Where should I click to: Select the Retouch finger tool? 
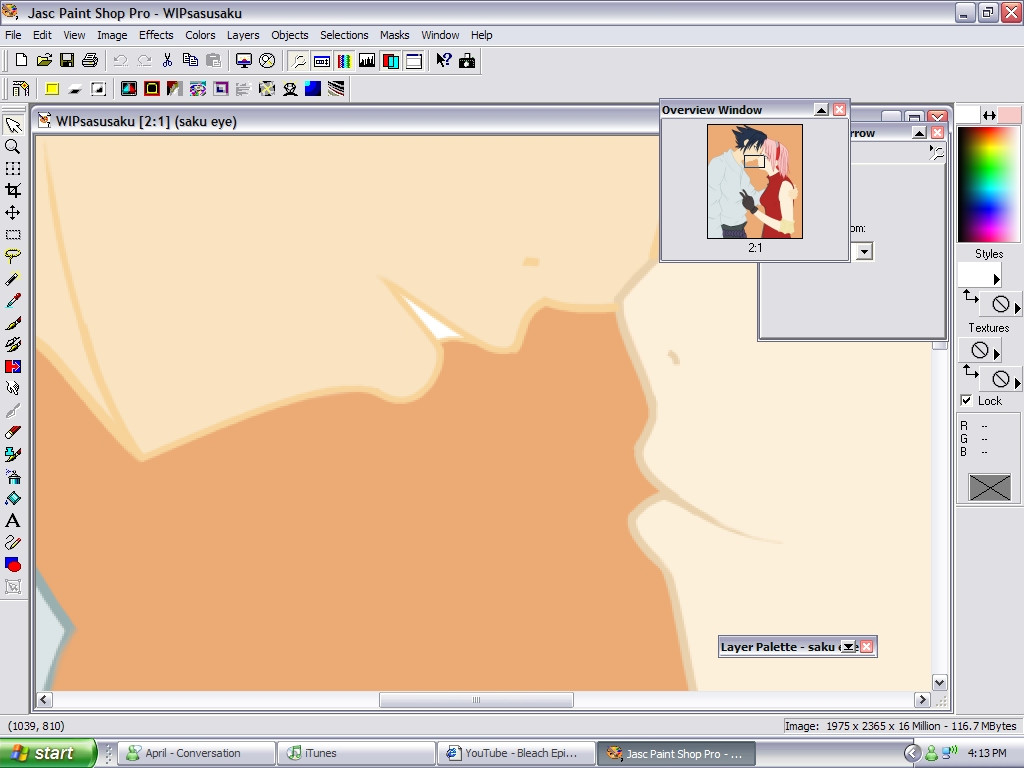[13, 389]
